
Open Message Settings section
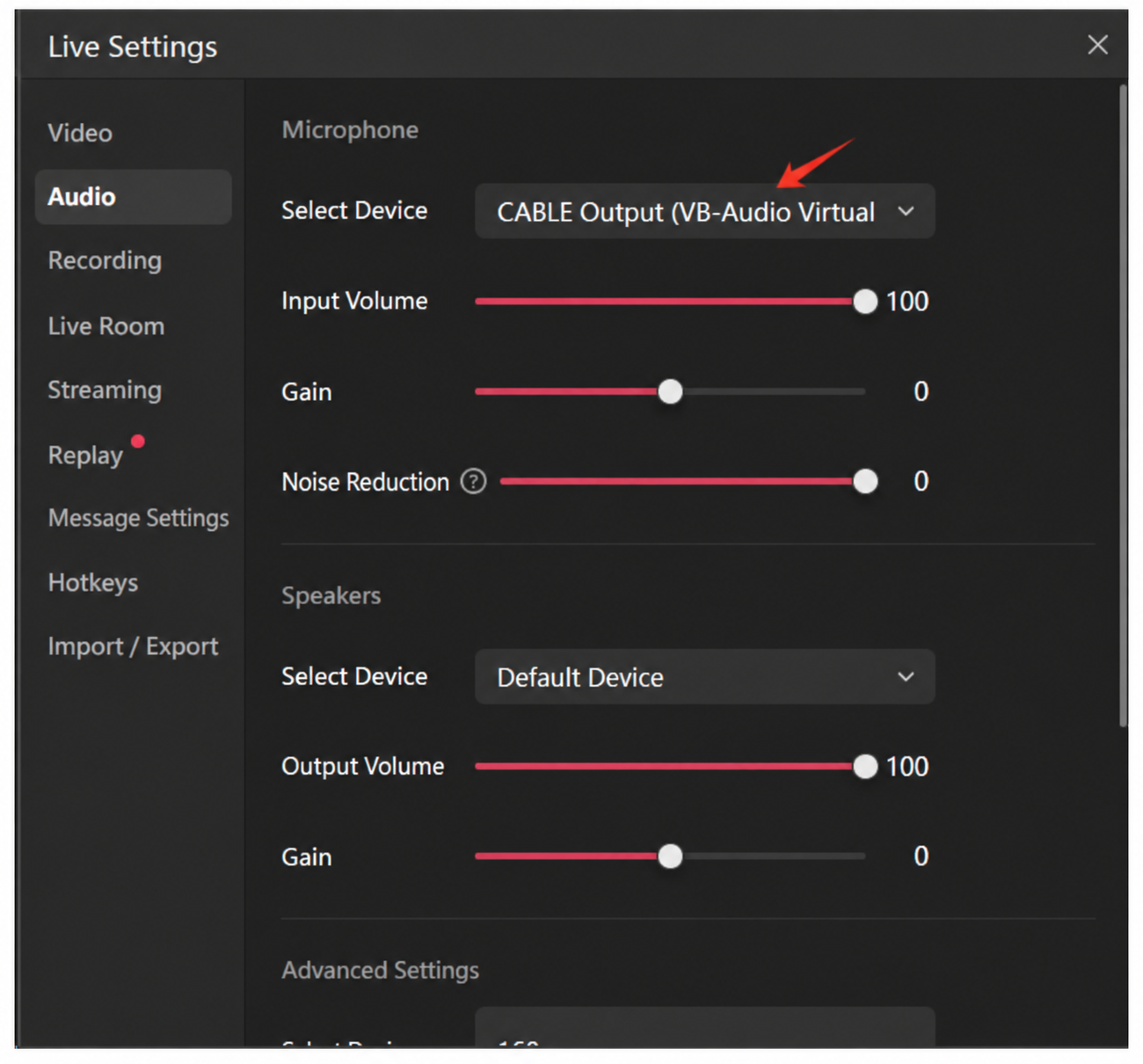138,518
